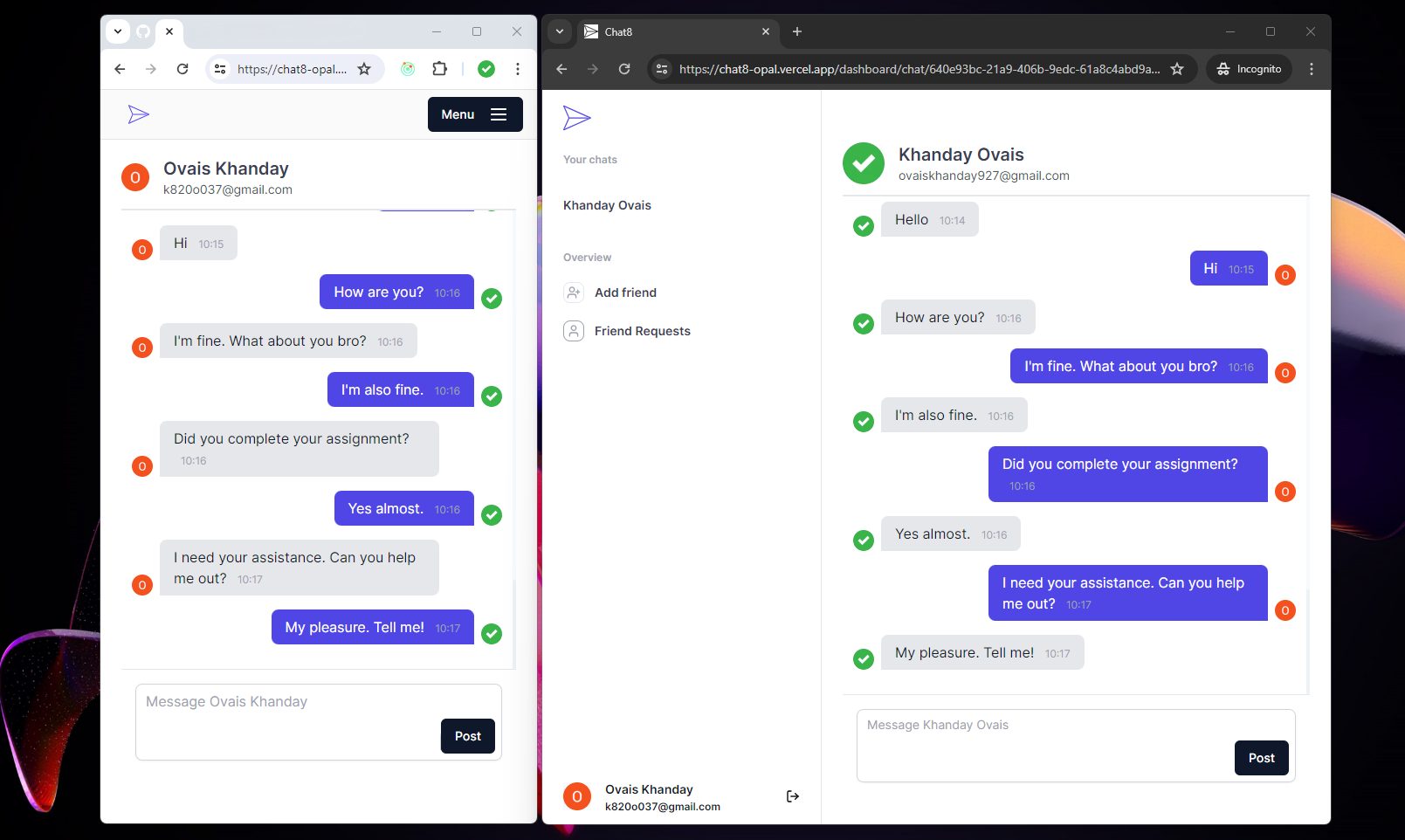This screenshot has height=840, width=1405.
Task: Go back in left browser window
Action: click(x=120, y=69)
